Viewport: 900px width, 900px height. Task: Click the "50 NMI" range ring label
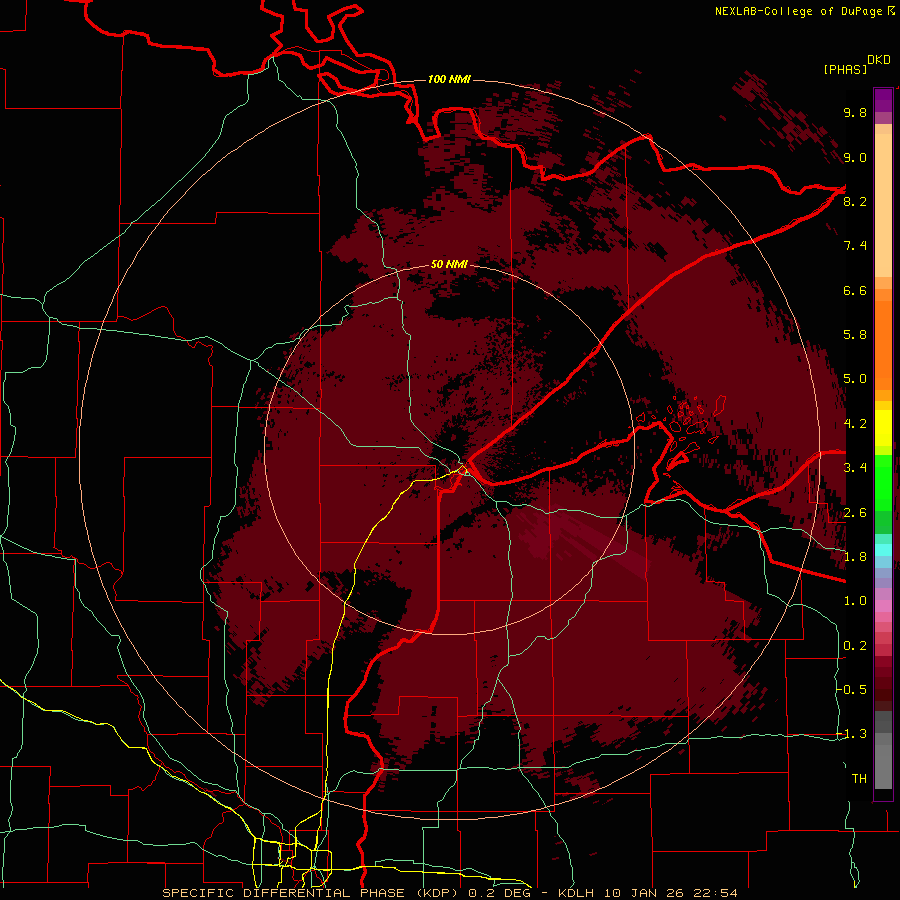(x=449, y=264)
